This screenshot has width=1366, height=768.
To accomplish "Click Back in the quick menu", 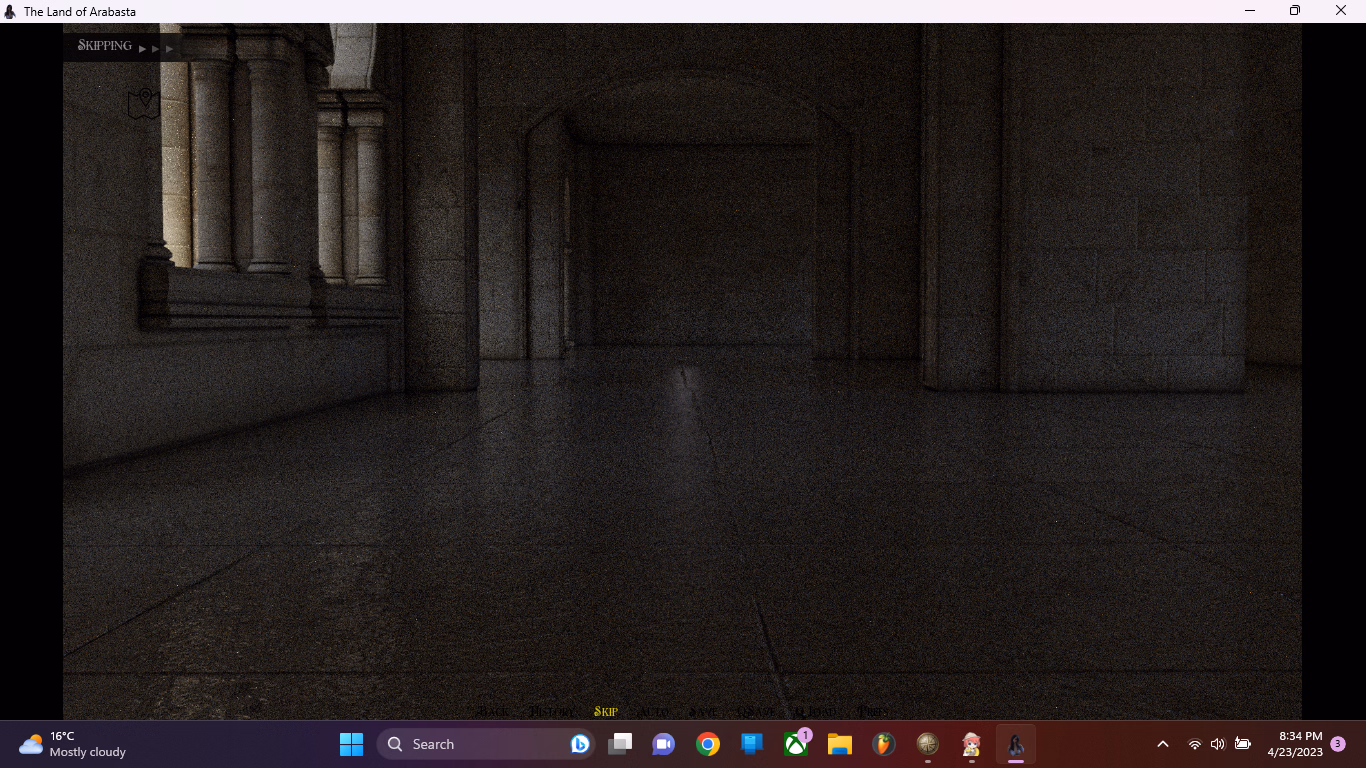I will (492, 711).
